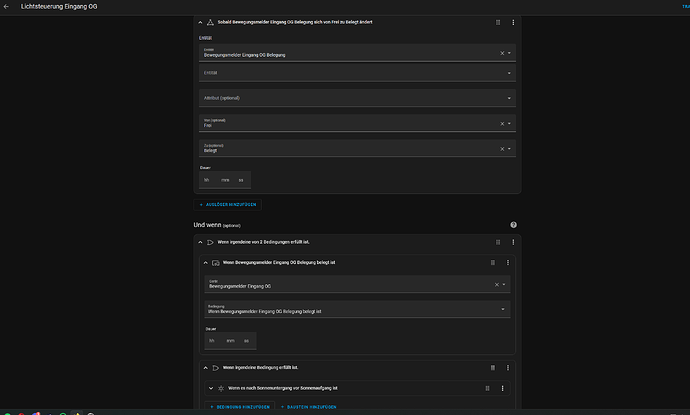This screenshot has width=690, height=415.
Task: Click the state trigger icon in the Sobald Bewegungsmelder header
Action: click(x=210, y=22)
